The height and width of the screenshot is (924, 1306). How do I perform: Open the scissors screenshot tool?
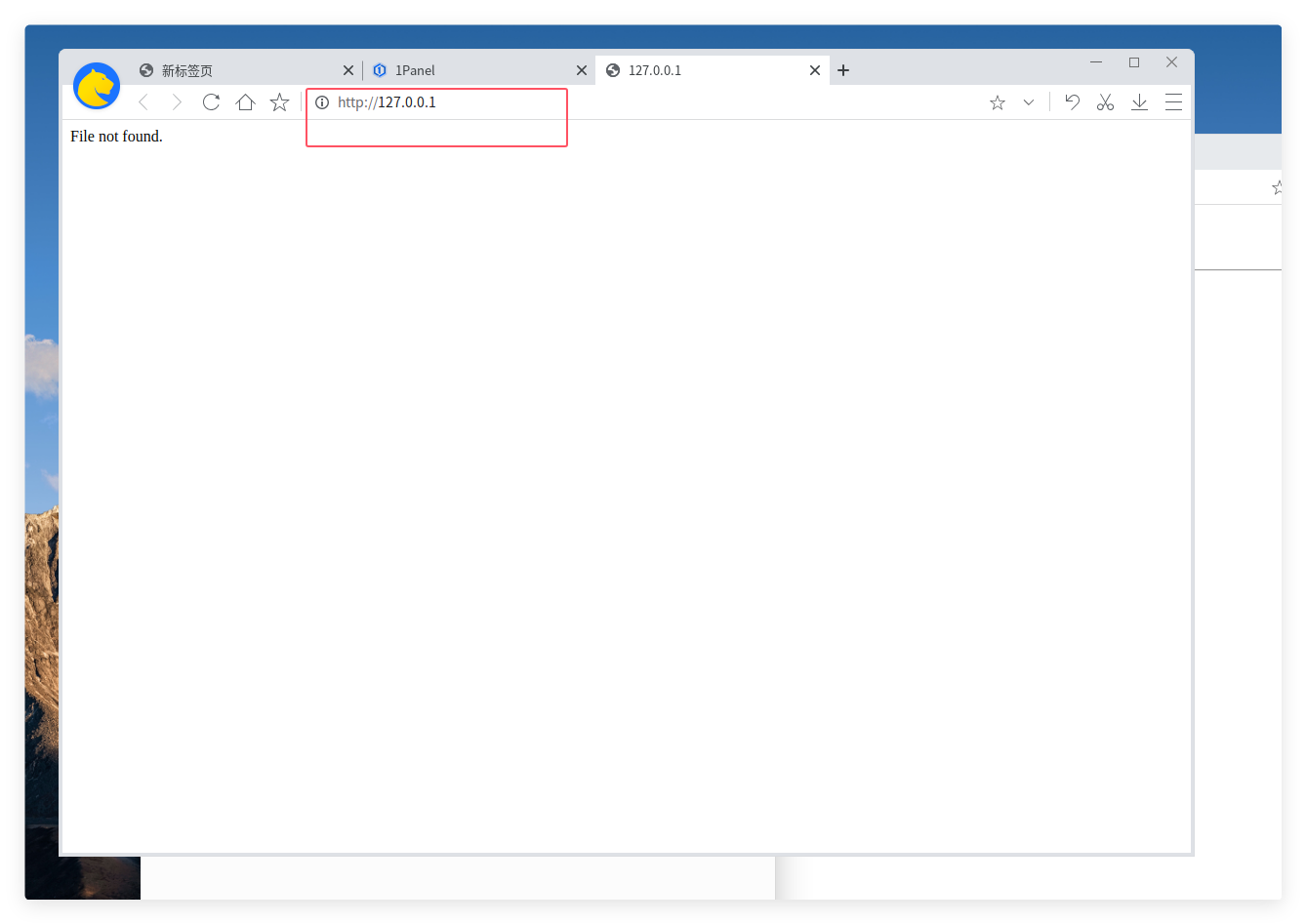pyautogui.click(x=1105, y=102)
